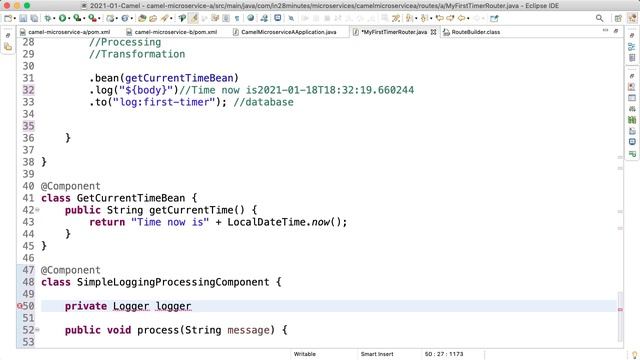Click the External Tools run icon
Viewport: 640px width, 360px height.
click(x=93, y=18)
